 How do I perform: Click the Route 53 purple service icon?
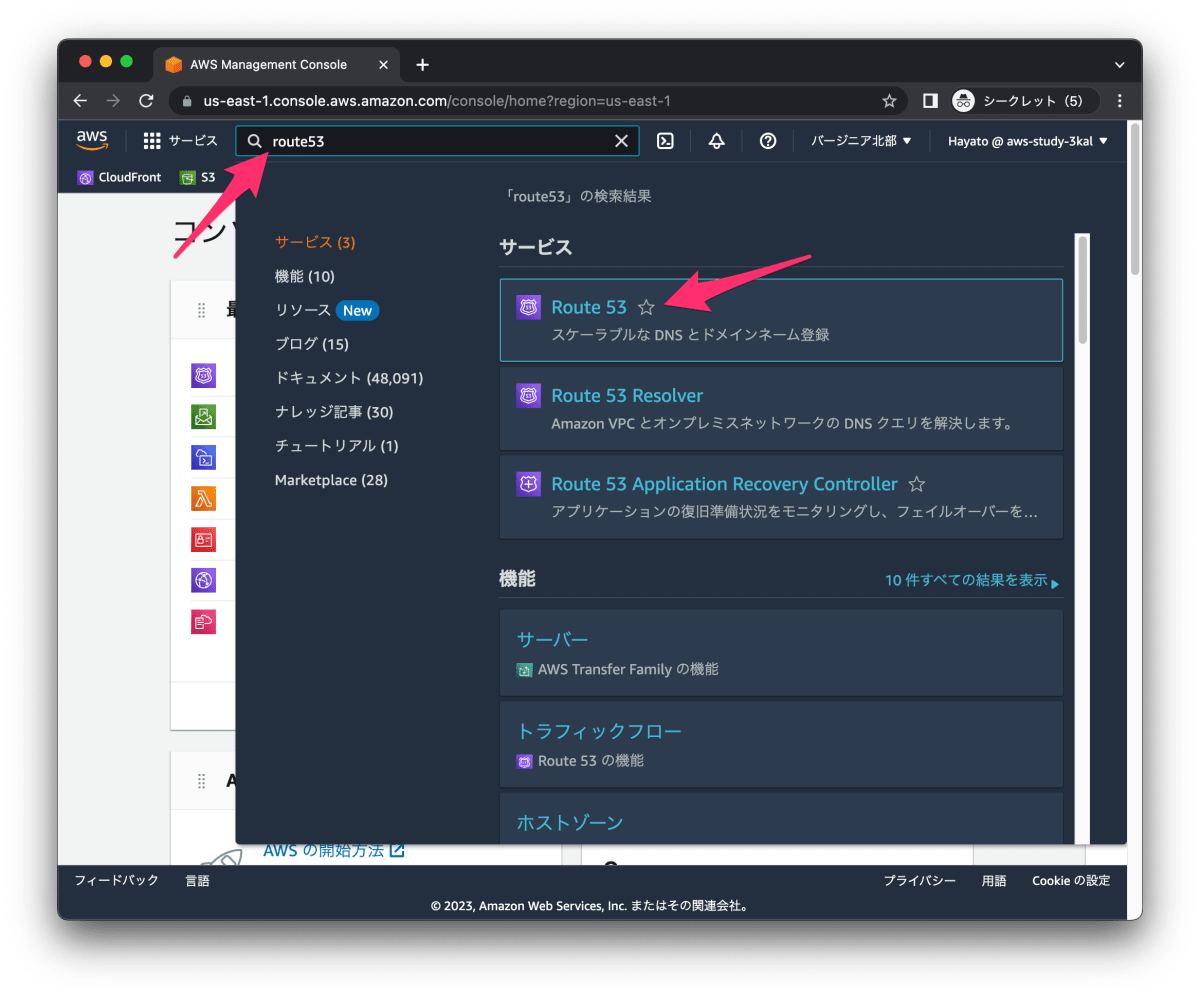pyautogui.click(x=528, y=307)
